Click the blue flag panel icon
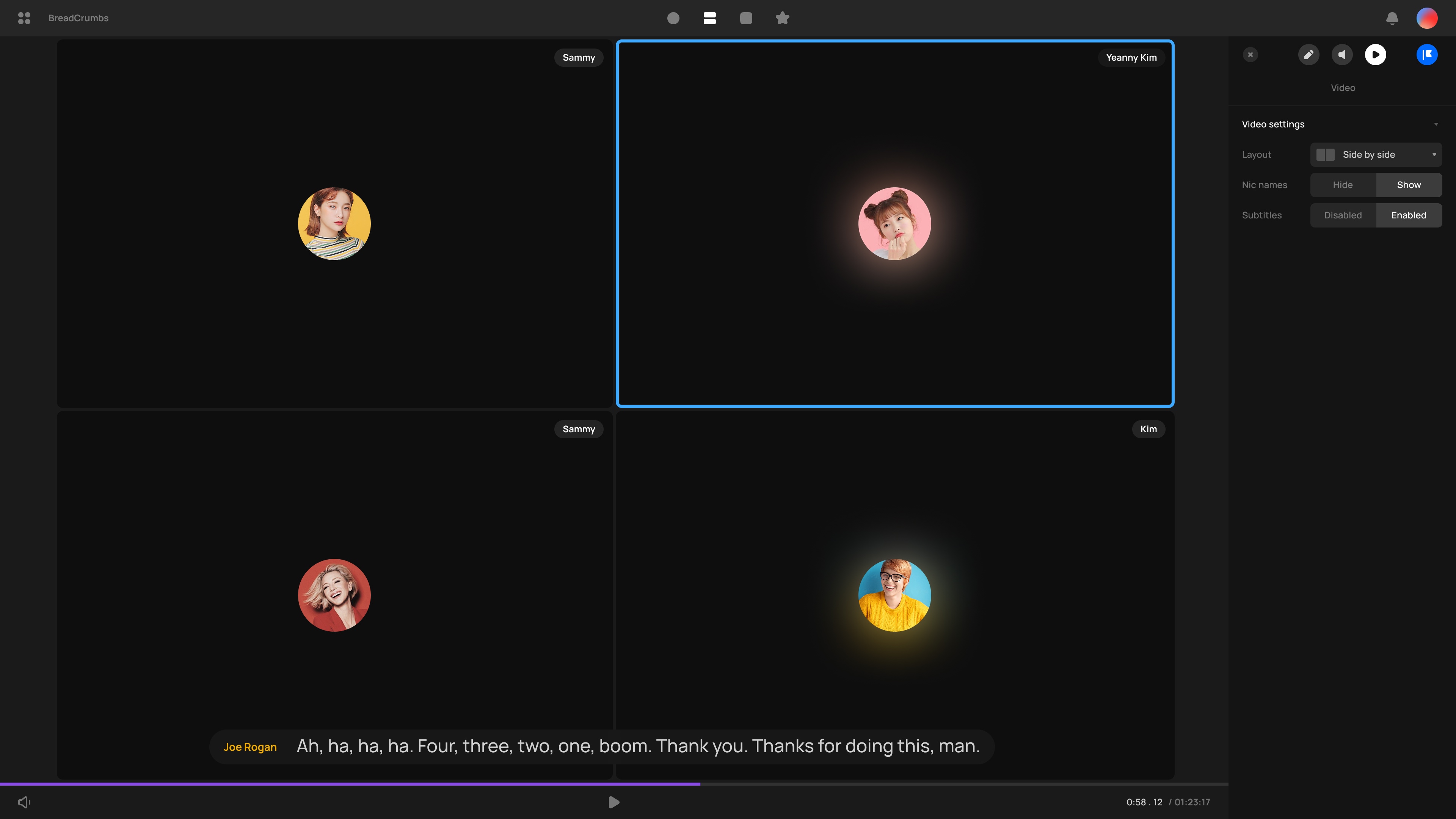 [1426, 55]
